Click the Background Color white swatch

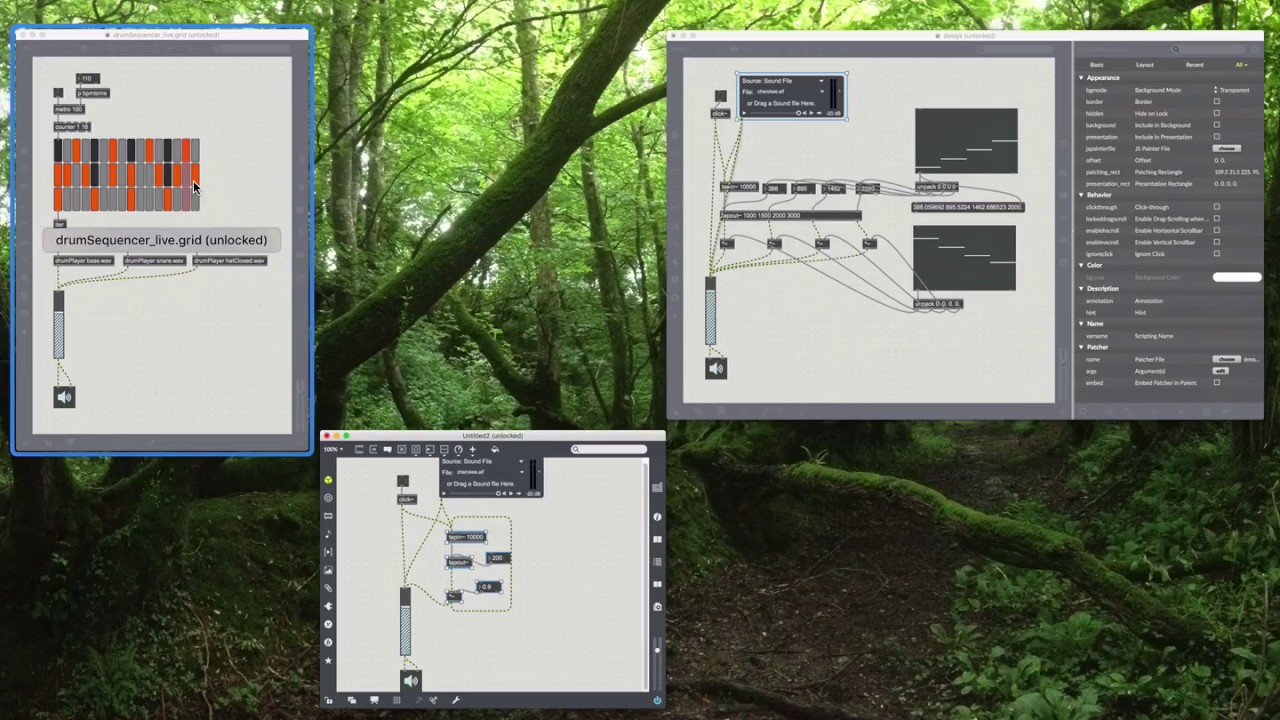1237,277
